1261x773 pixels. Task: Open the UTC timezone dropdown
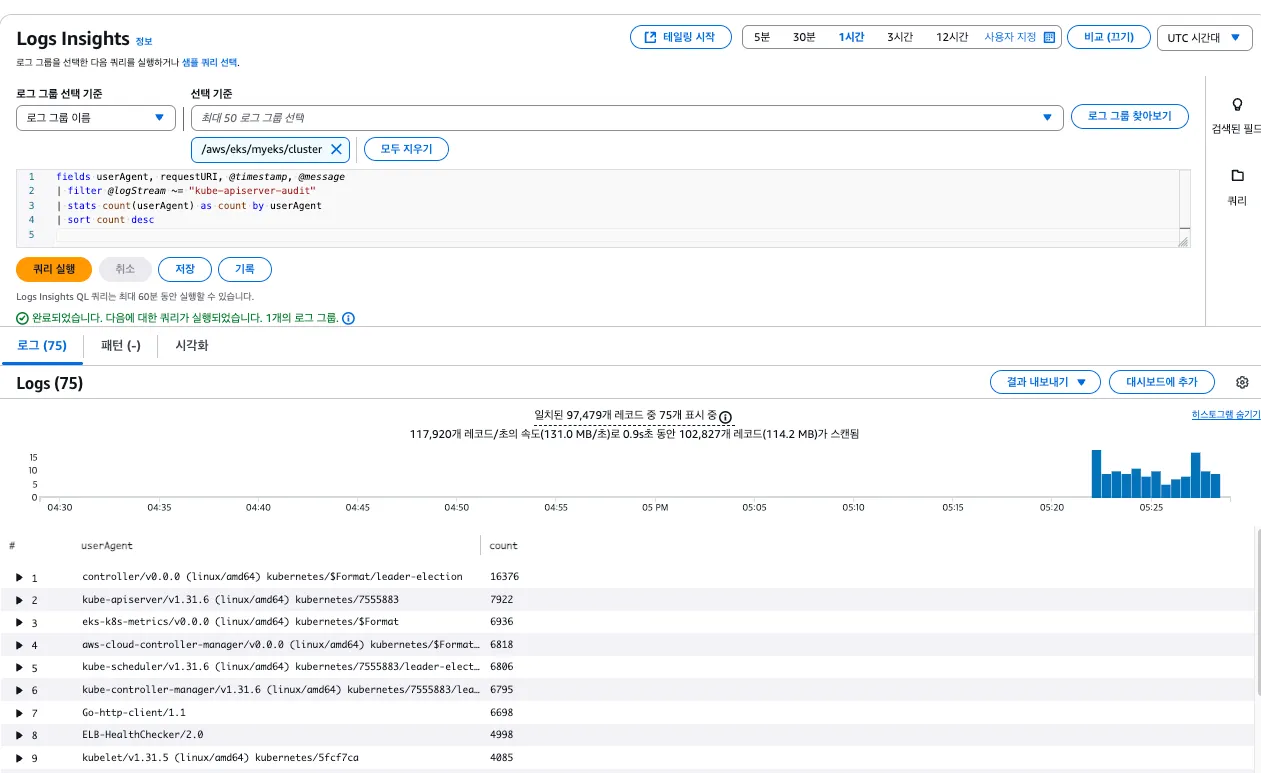pyautogui.click(x=1204, y=37)
